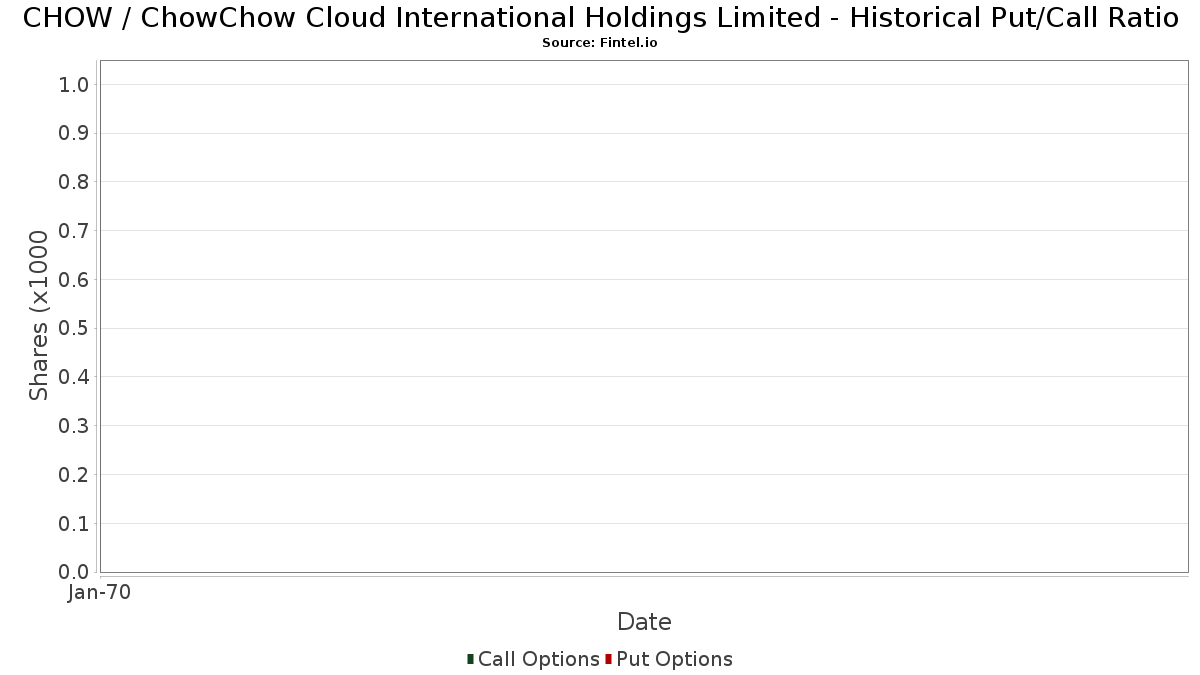Toggle the Put Options series label
The image size is (1200, 675).
point(674,659)
